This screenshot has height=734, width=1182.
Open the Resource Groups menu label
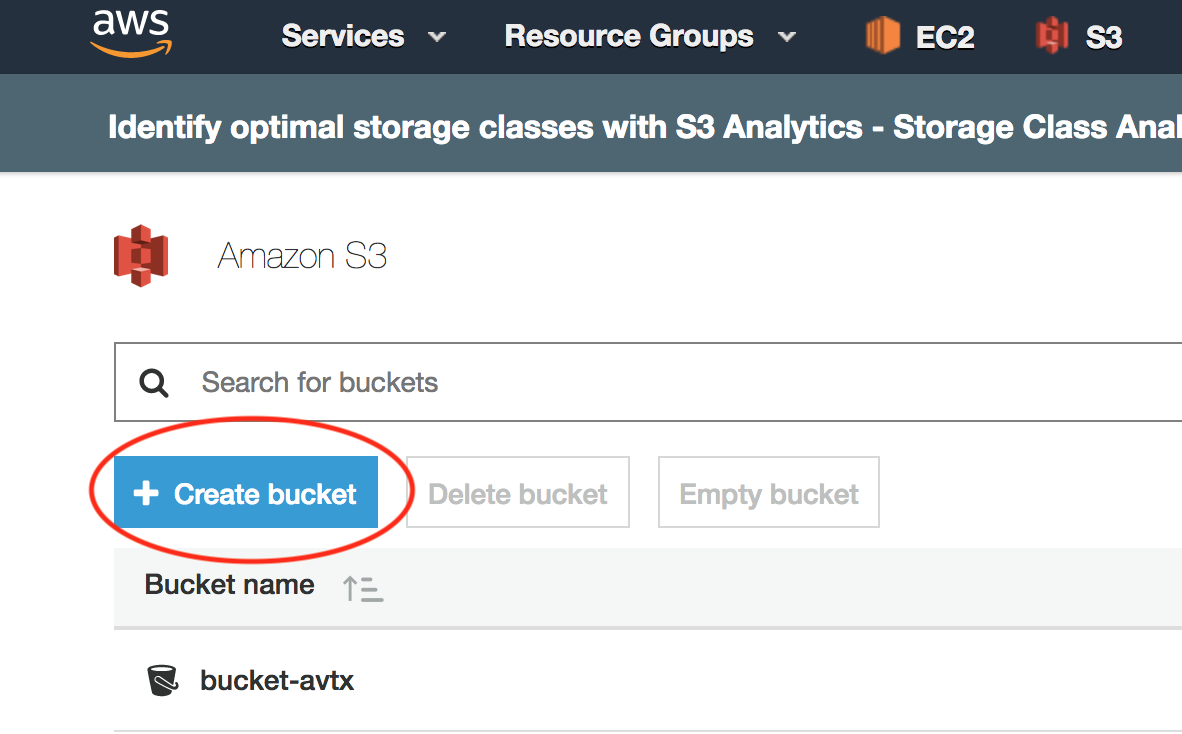click(629, 37)
